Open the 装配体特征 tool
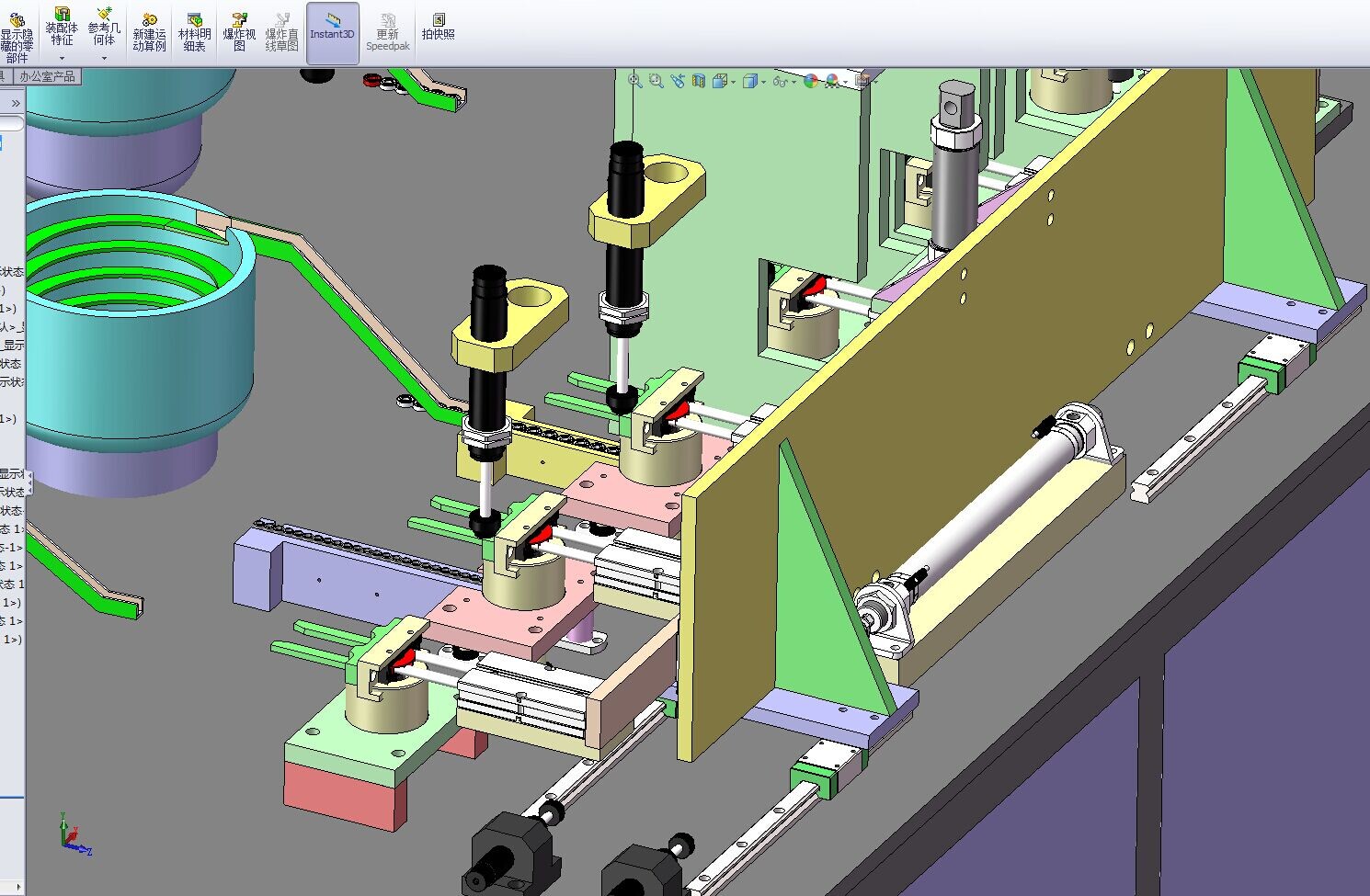Viewport: 1370px width, 896px height. [62, 27]
